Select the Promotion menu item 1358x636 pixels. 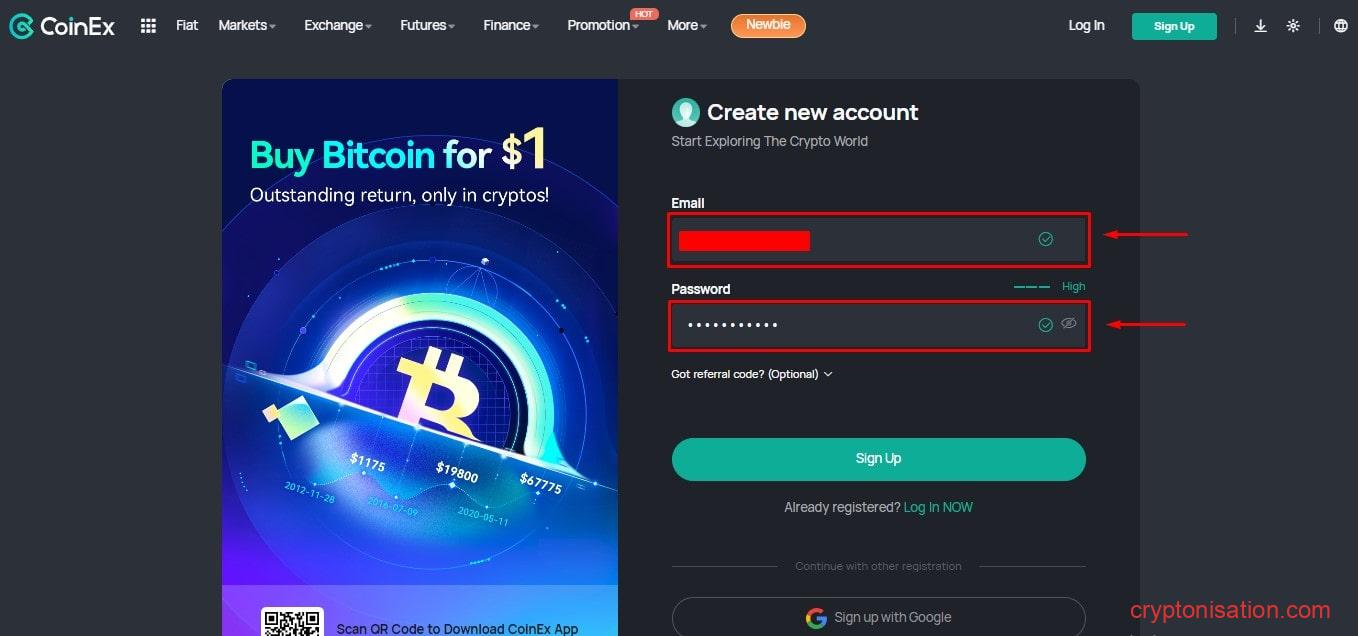click(602, 26)
